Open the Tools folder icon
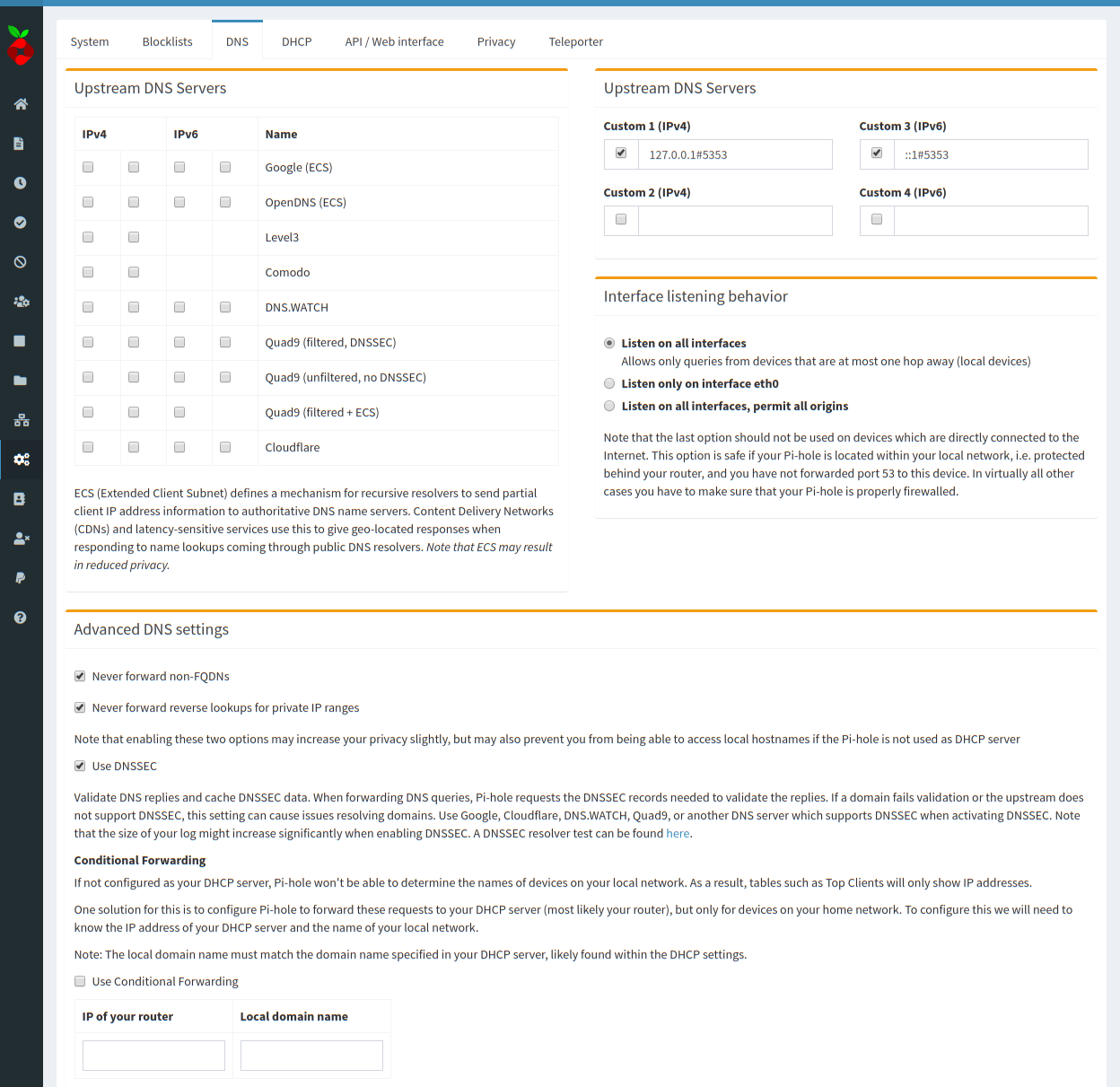The height and width of the screenshot is (1087, 1120). tap(21, 381)
